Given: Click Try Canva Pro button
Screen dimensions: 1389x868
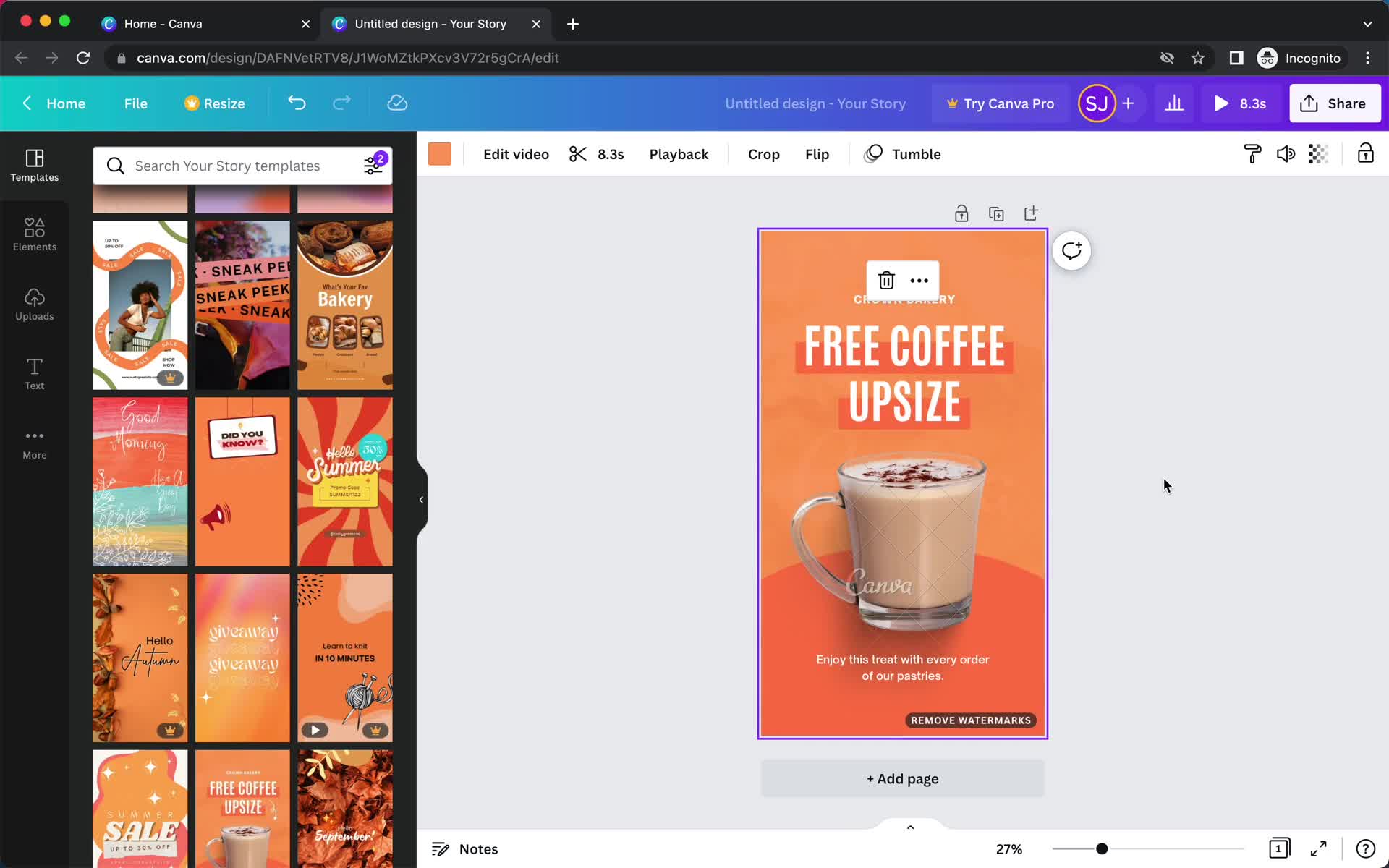Looking at the screenshot, I should tap(1000, 103).
